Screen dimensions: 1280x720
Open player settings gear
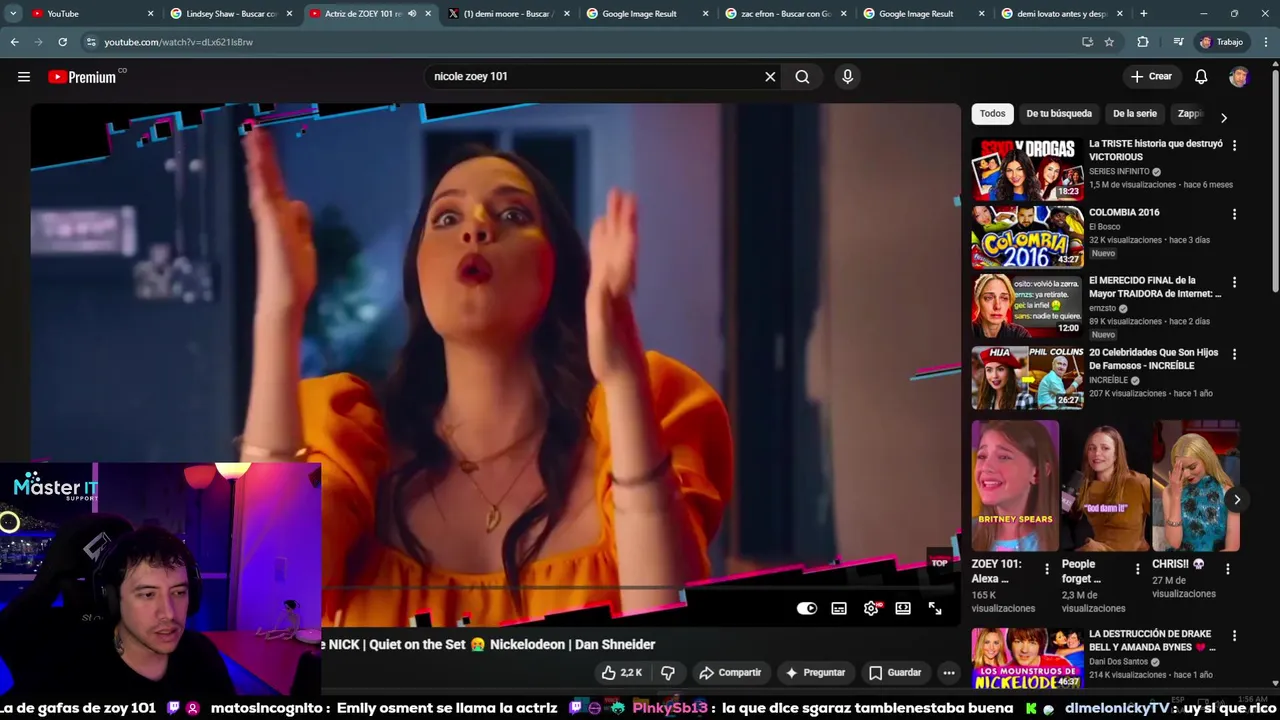(x=871, y=608)
